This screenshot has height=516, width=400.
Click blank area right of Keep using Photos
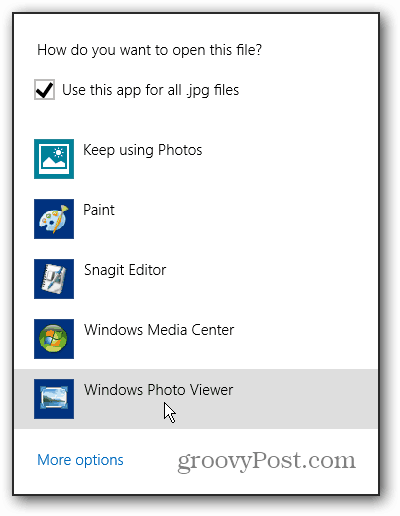[x=290, y=159]
